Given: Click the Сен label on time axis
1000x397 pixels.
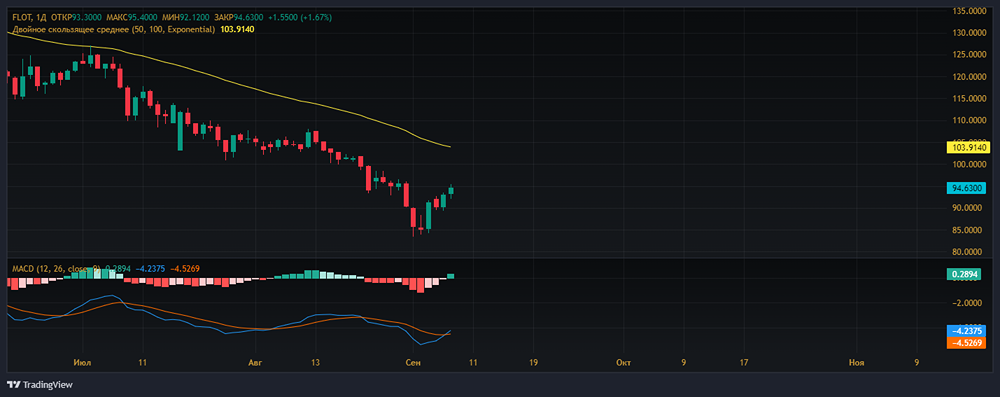Looking at the screenshot, I should [x=413, y=363].
